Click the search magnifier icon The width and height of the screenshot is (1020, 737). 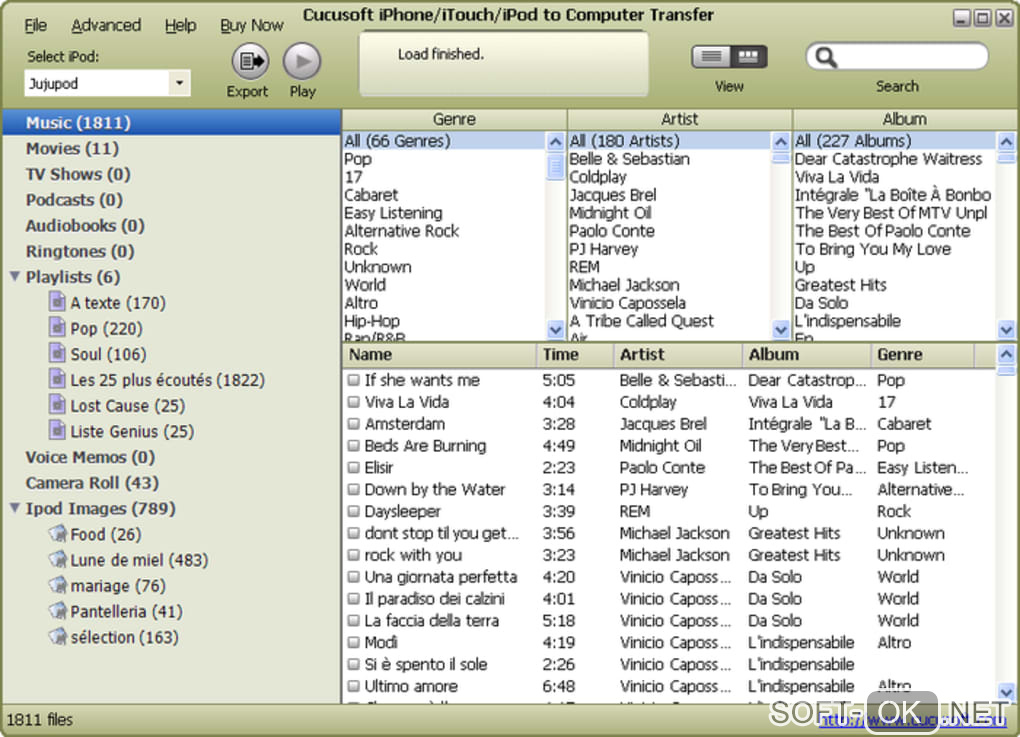[x=825, y=58]
